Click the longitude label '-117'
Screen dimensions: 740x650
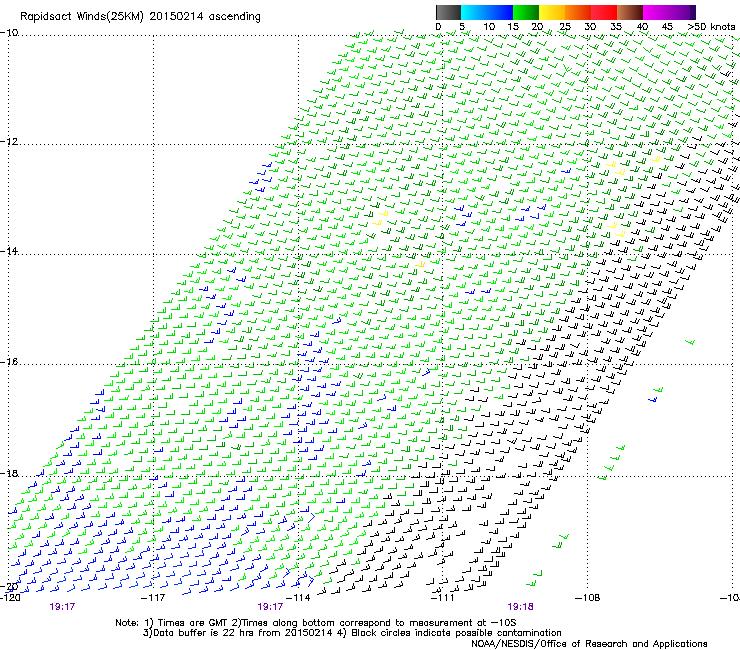coord(153,598)
